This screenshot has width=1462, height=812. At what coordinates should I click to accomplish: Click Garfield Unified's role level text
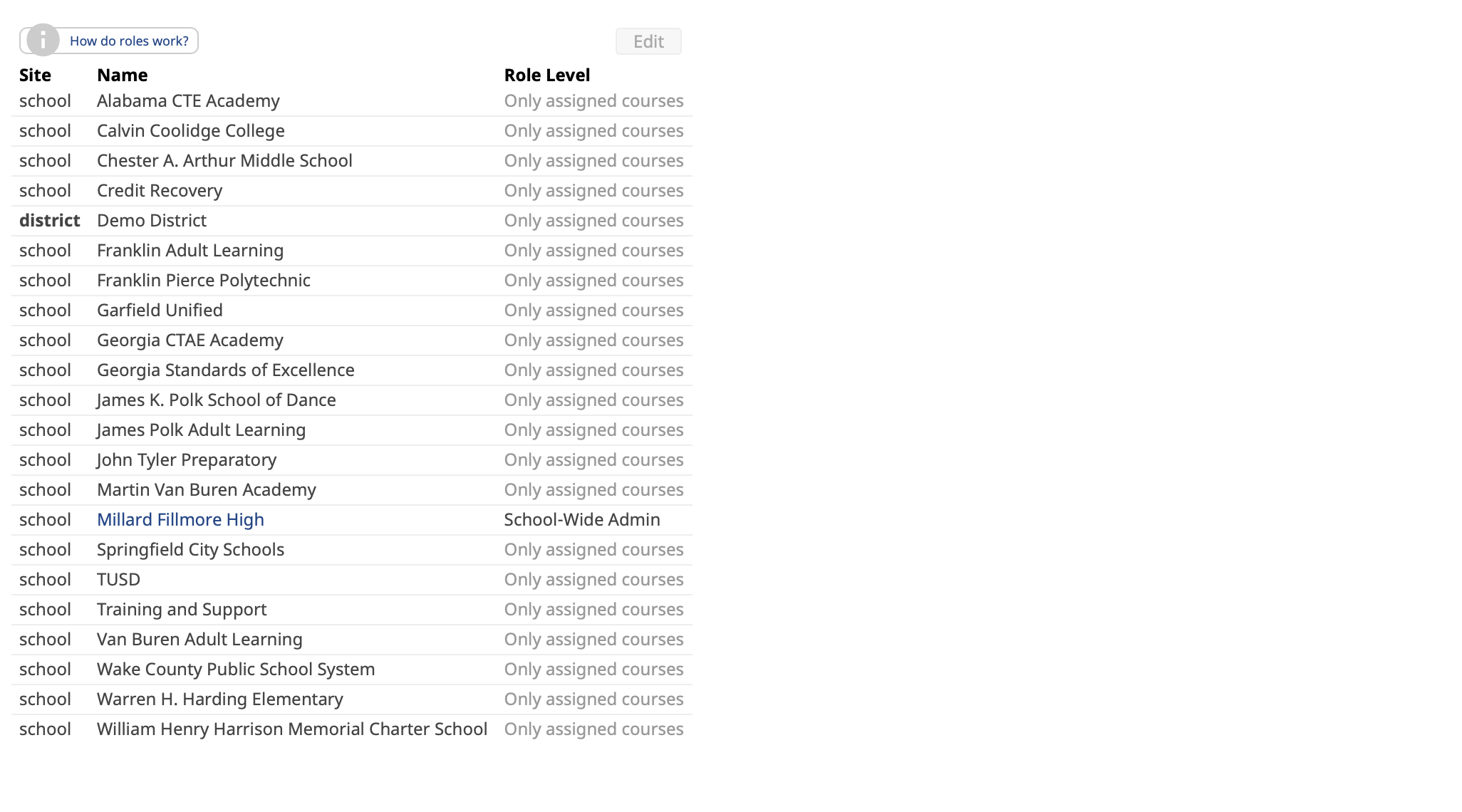point(593,311)
